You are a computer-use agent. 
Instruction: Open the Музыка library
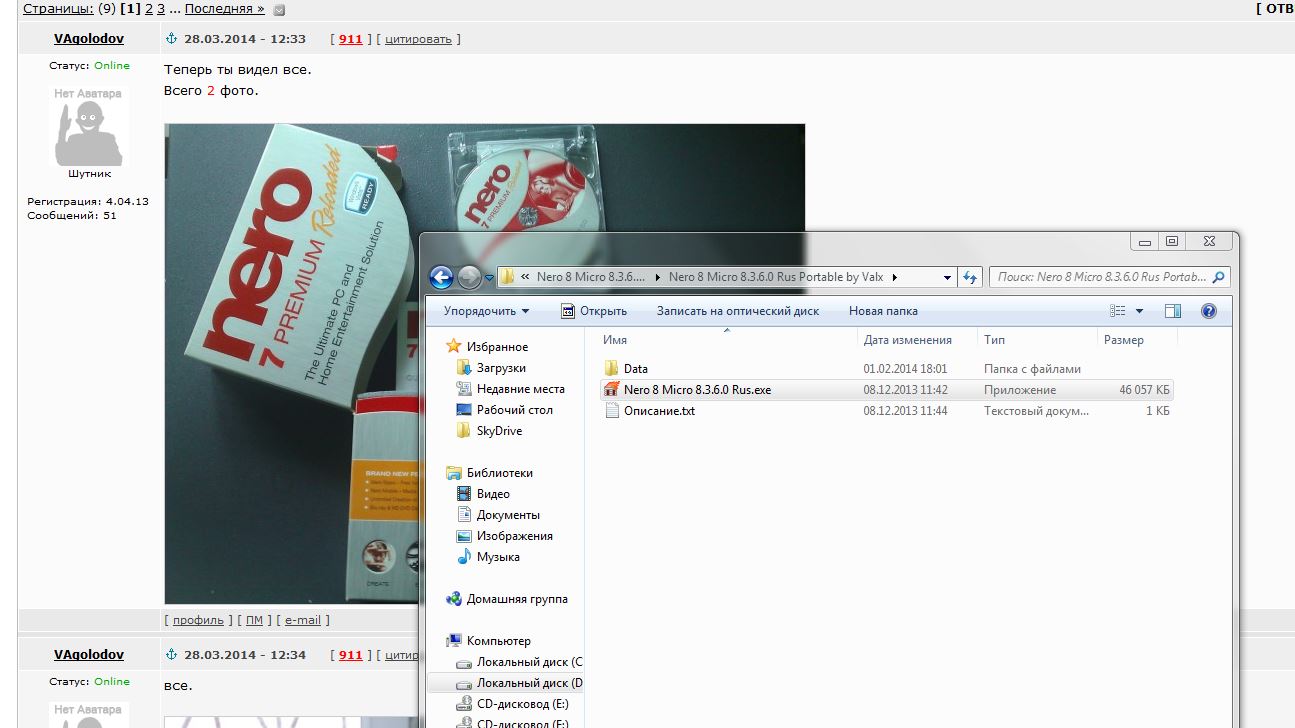[488, 557]
